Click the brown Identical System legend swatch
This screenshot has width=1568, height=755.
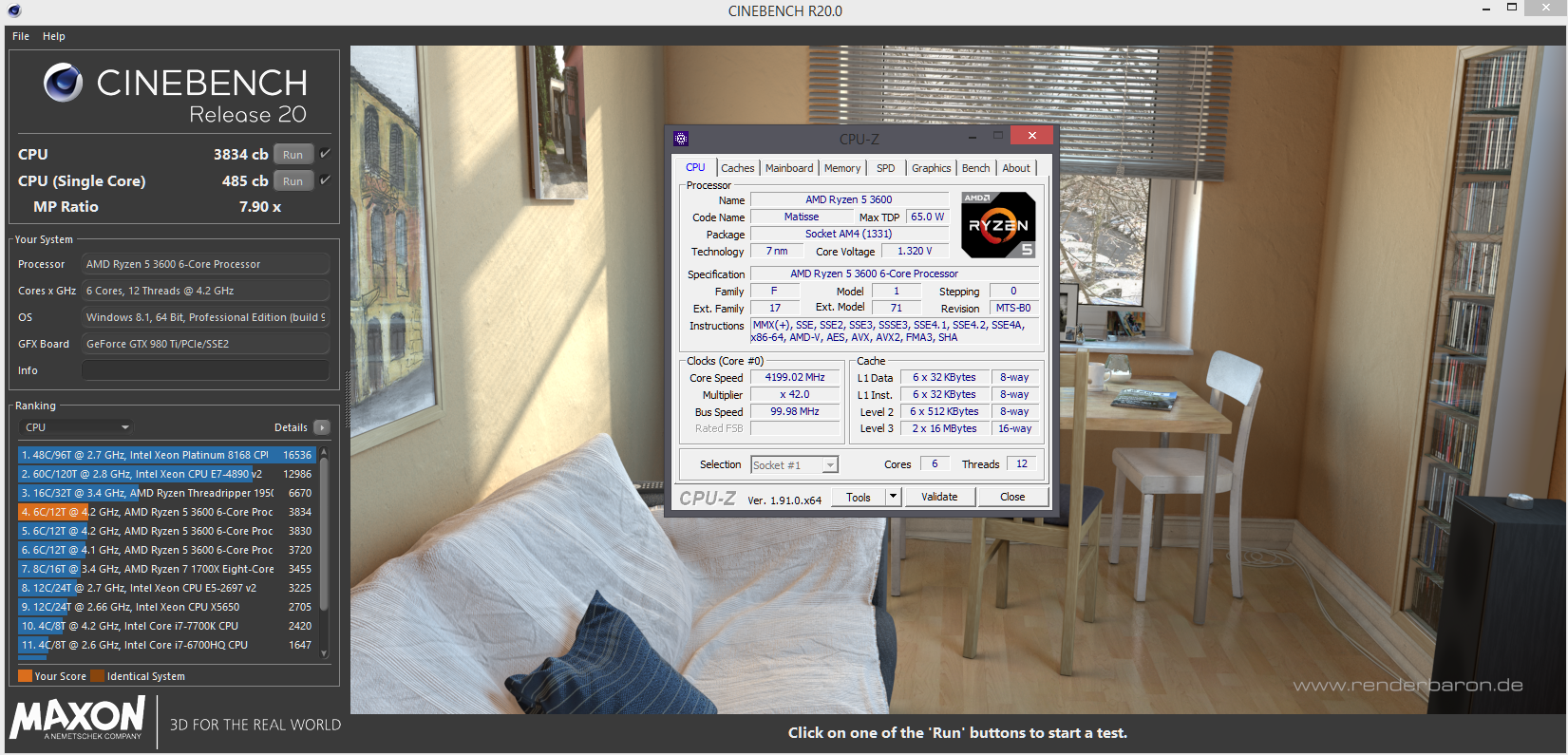(98, 676)
